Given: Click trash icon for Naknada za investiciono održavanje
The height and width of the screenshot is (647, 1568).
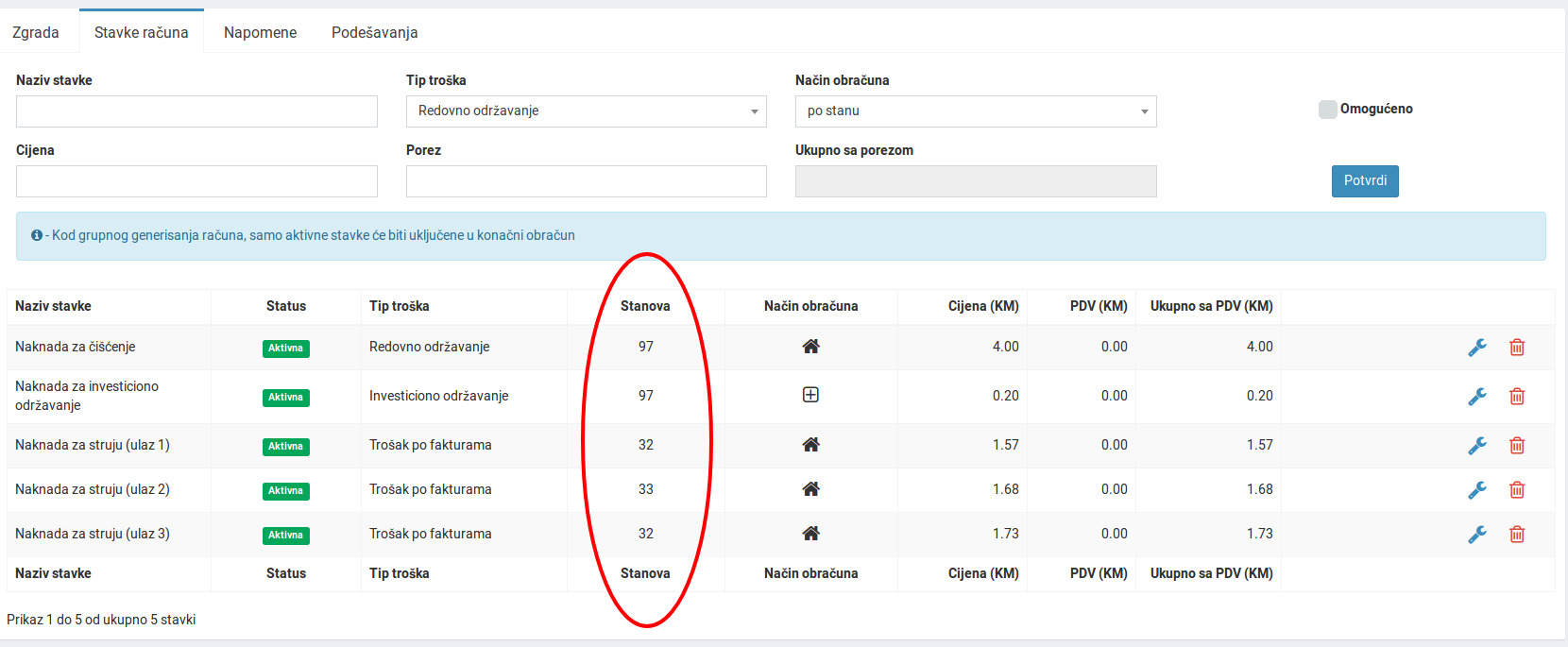Looking at the screenshot, I should point(1517,397).
